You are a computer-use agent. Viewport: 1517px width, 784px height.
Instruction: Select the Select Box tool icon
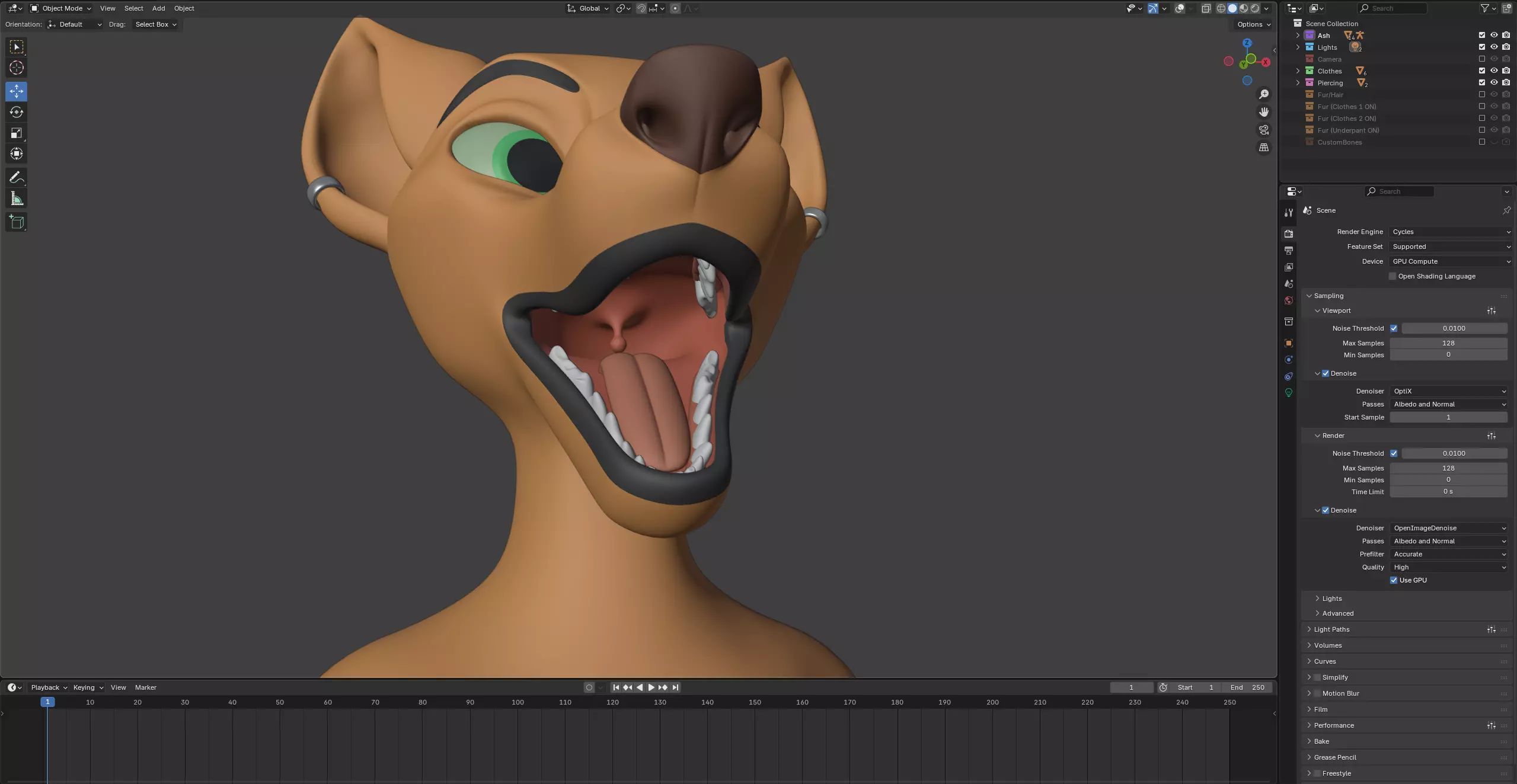[x=17, y=47]
